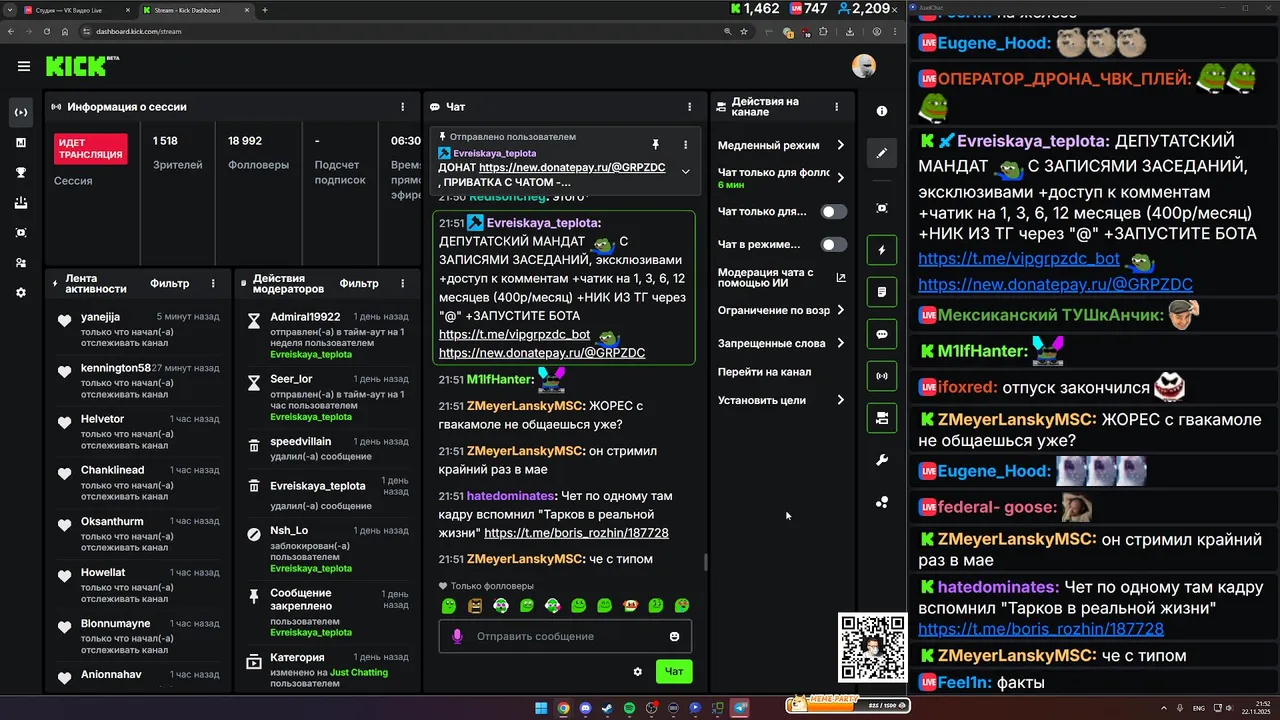The width and height of the screenshot is (1280, 720).
Task: Open the browser extensions puzzle icon
Action: pyautogui.click(x=823, y=31)
